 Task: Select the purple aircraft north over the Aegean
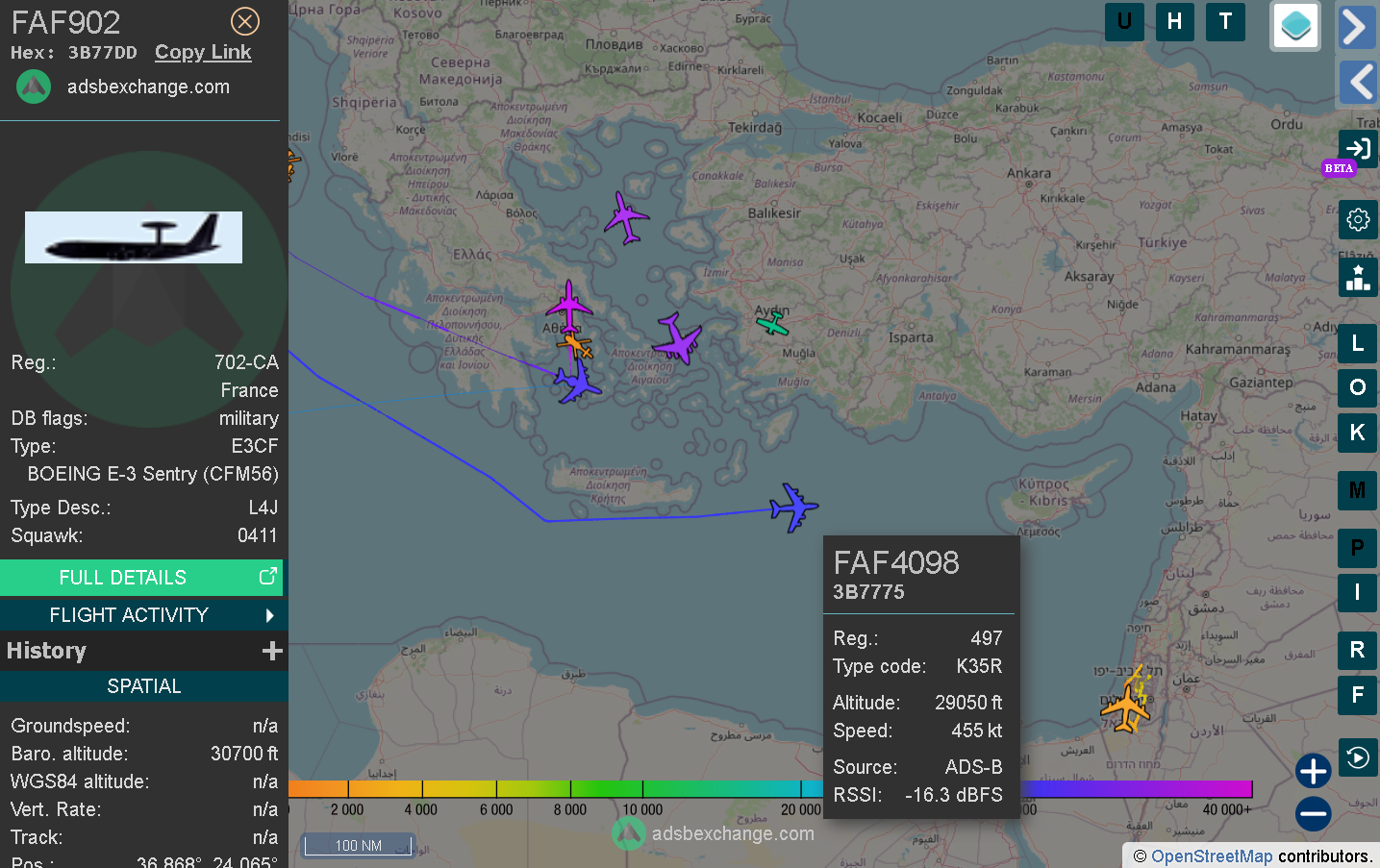pos(627,218)
